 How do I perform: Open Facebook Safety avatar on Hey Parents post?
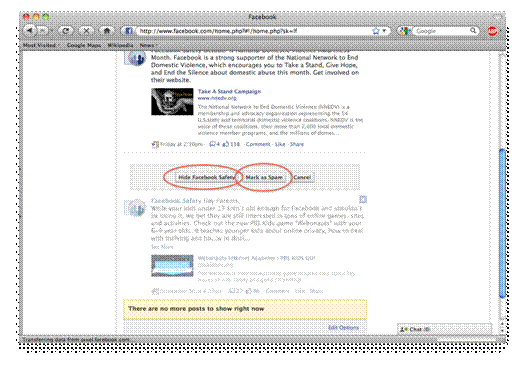[135, 208]
